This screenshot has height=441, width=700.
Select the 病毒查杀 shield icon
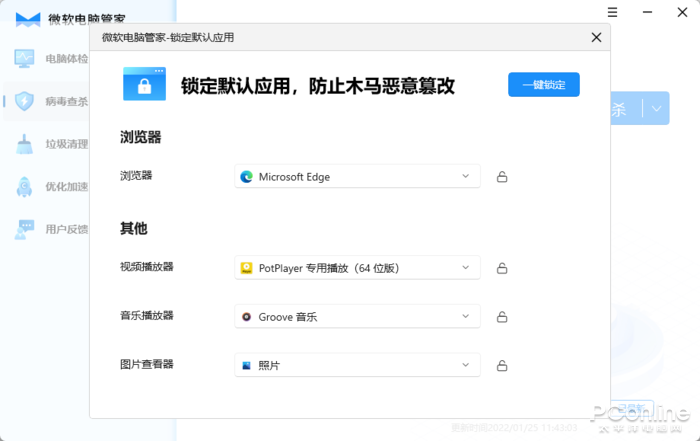(x=25, y=101)
